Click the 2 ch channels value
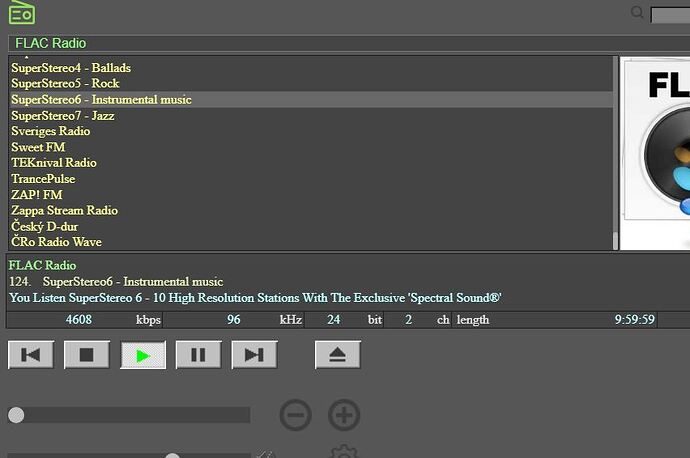Viewport: 690px width, 458px height. pos(408,319)
